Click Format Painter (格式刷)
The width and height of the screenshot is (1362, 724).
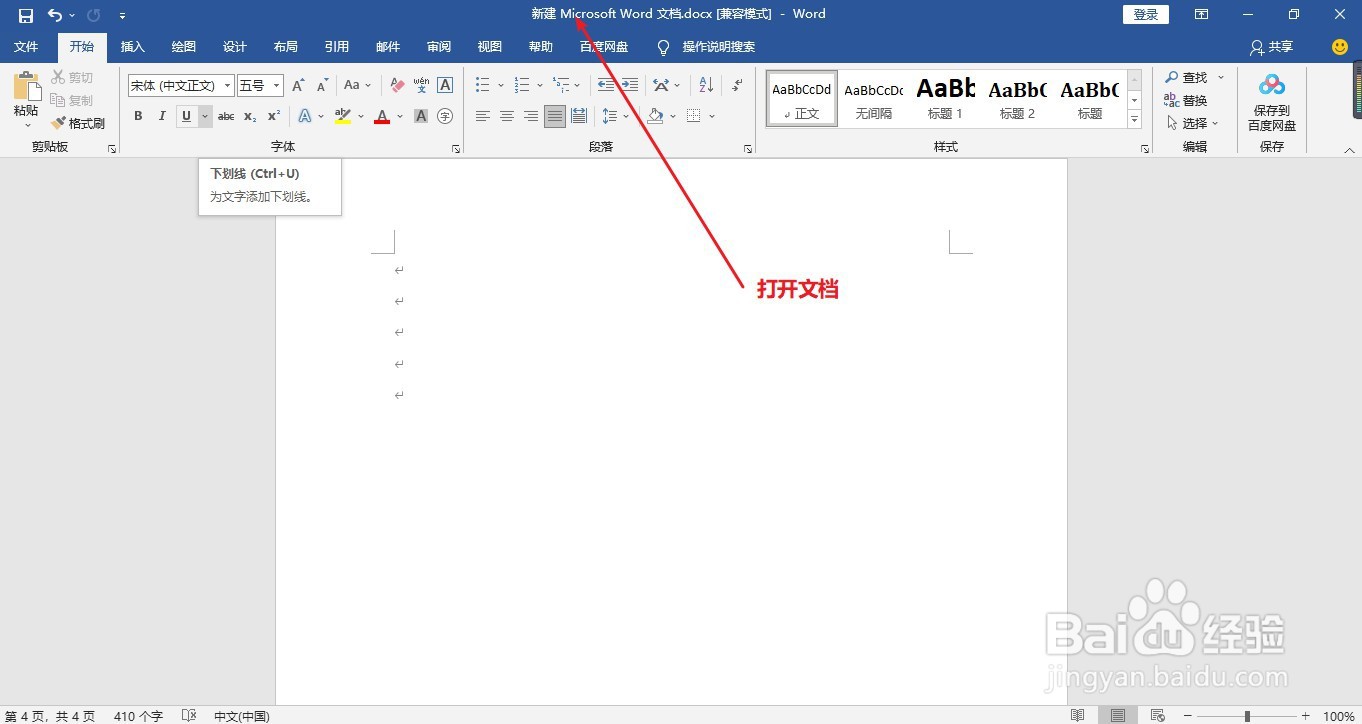coord(77,123)
